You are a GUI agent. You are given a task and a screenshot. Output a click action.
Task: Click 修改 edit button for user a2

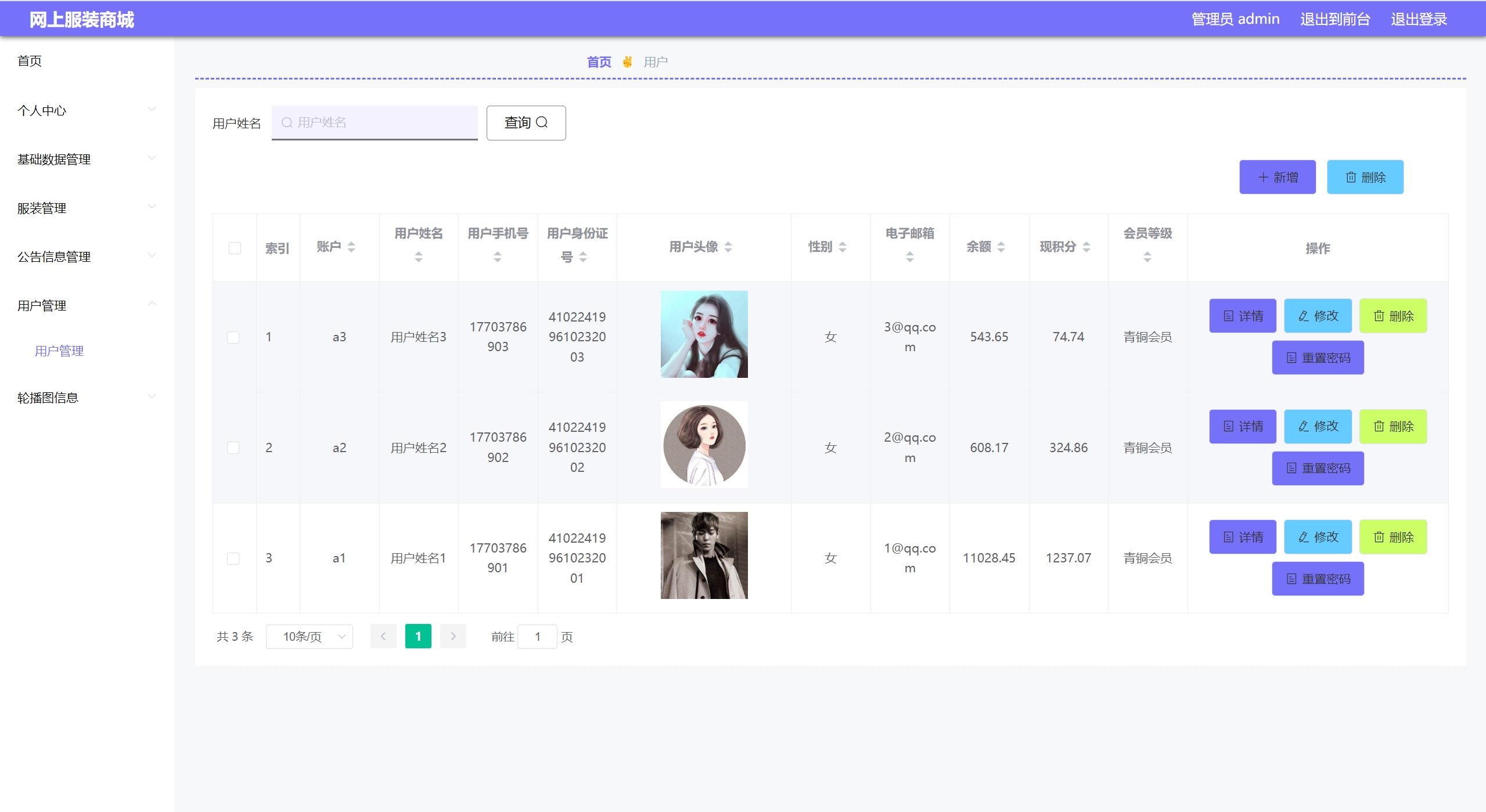pos(1317,427)
